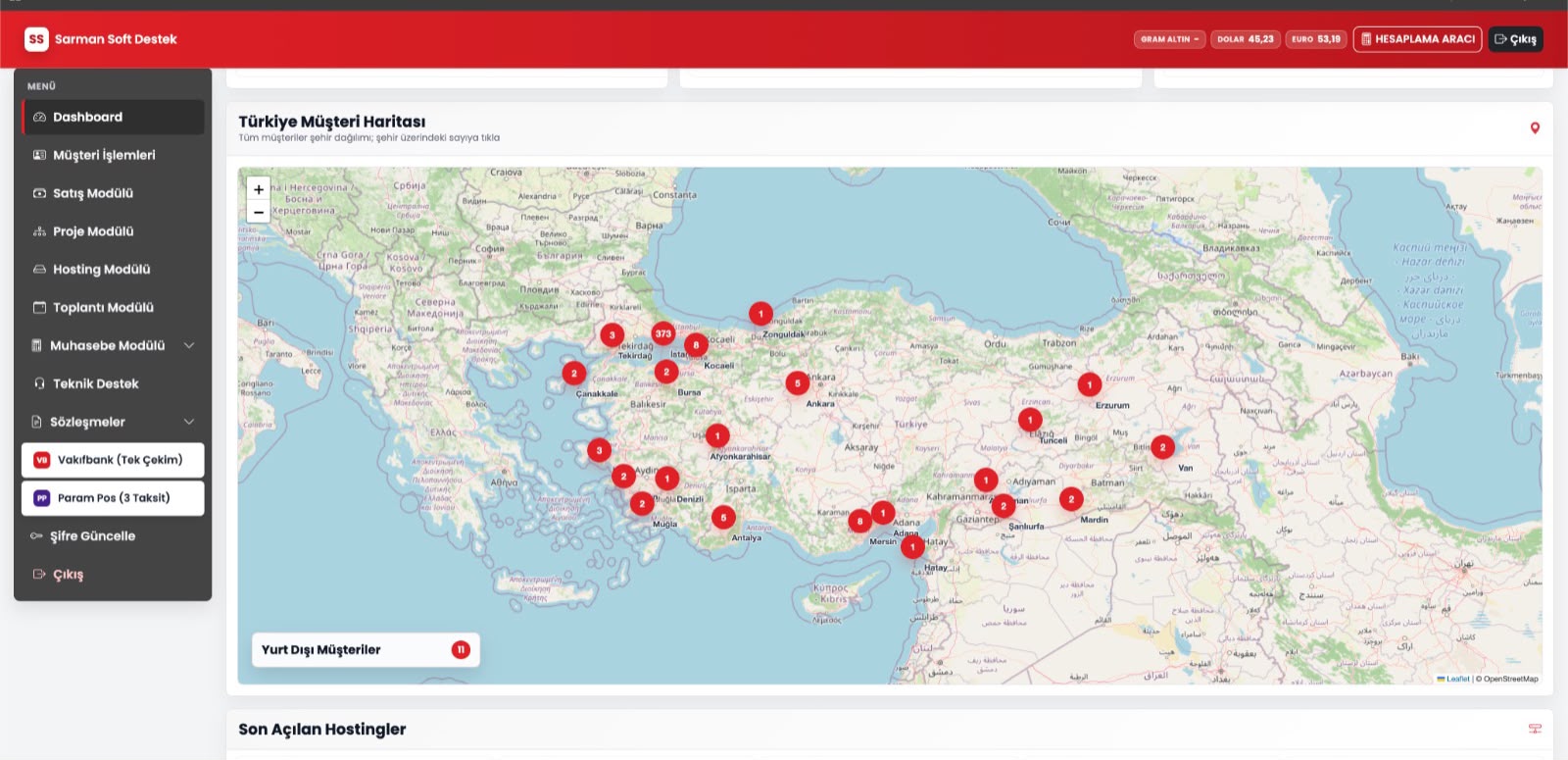1568x760 pixels.
Task: Click the 1 marker near Tunceli
Action: 1030,421
